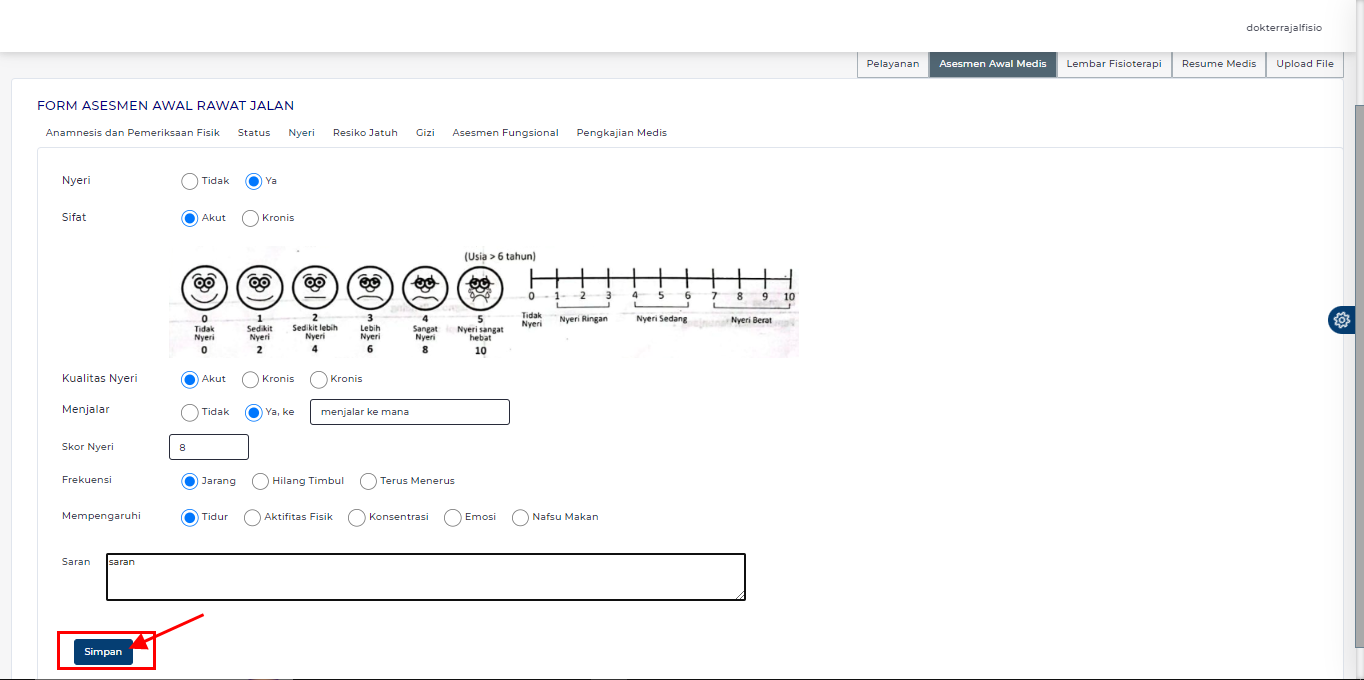Open the Pelayanan tab
This screenshot has width=1364, height=680.
coord(893,63)
